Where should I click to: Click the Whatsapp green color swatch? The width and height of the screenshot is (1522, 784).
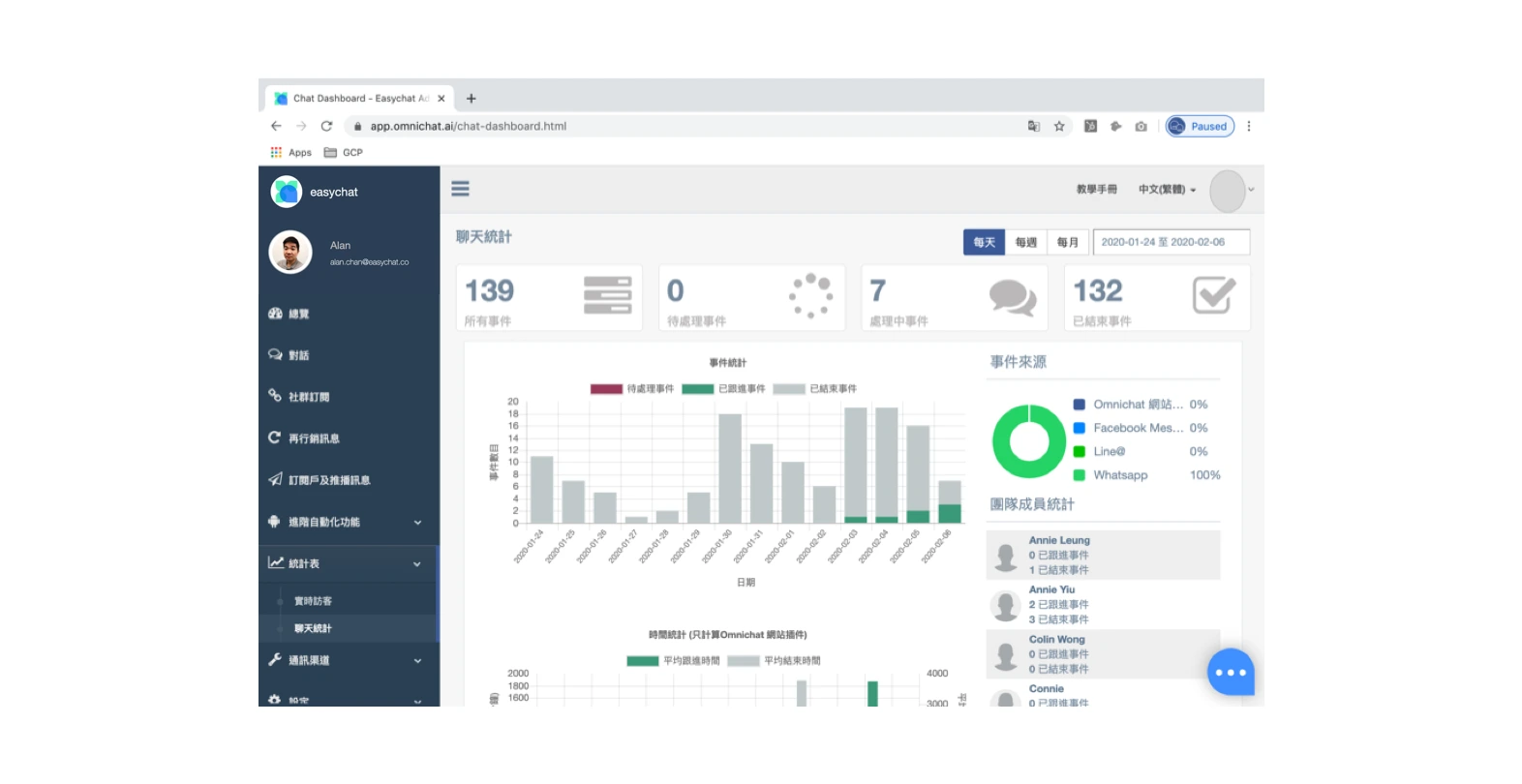pyautogui.click(x=1079, y=475)
